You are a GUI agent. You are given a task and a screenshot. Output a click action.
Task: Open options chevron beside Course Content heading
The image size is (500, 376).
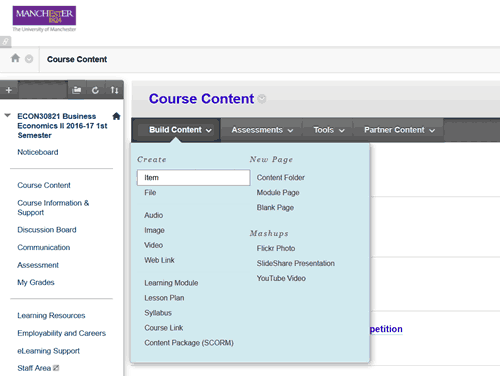click(x=262, y=99)
